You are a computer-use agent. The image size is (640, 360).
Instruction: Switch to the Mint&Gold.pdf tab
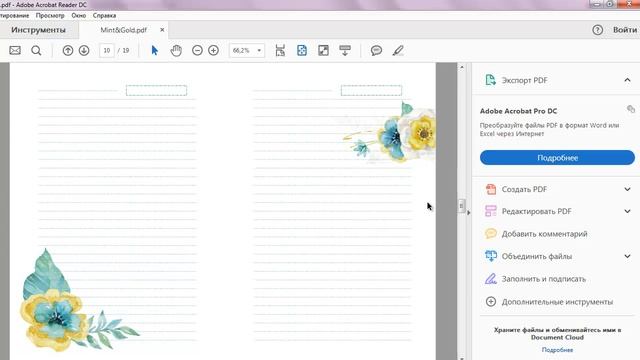(x=124, y=30)
